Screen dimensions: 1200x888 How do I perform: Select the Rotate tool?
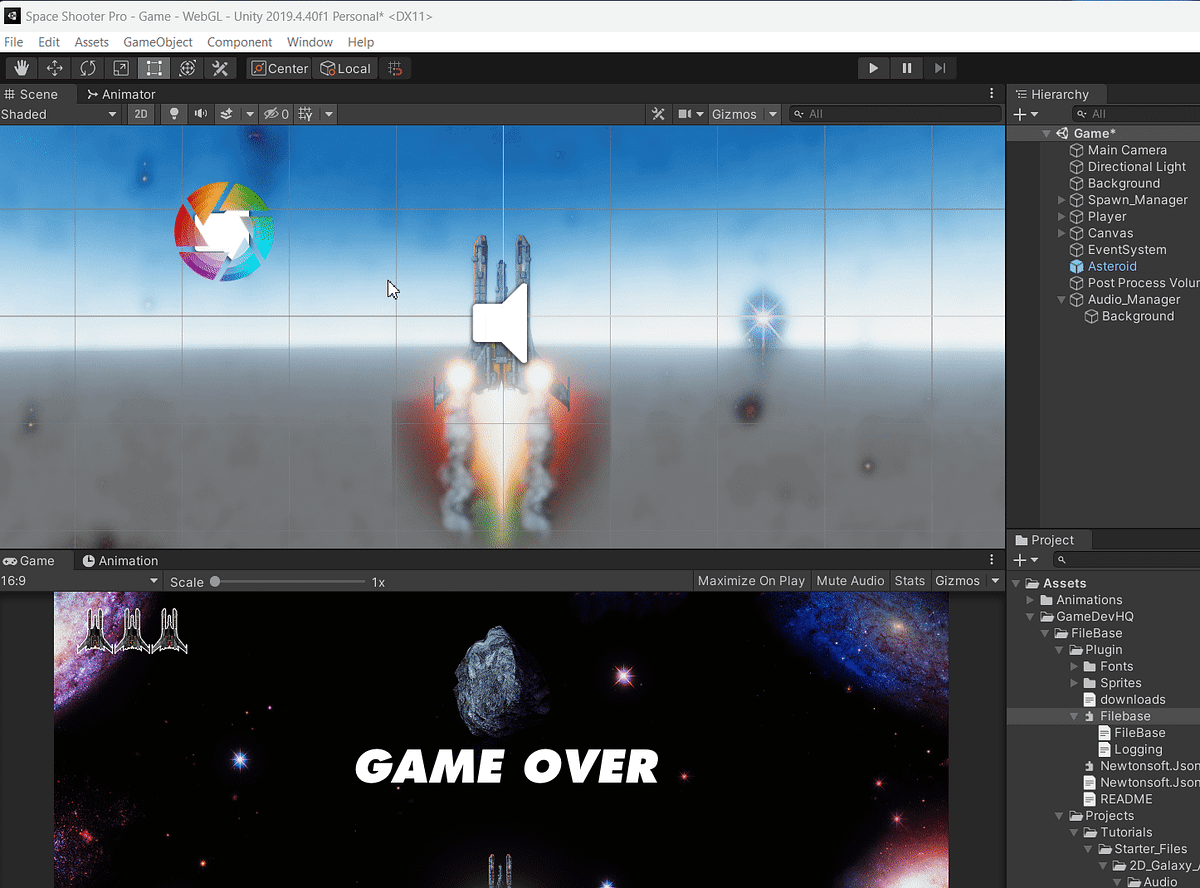click(88, 68)
